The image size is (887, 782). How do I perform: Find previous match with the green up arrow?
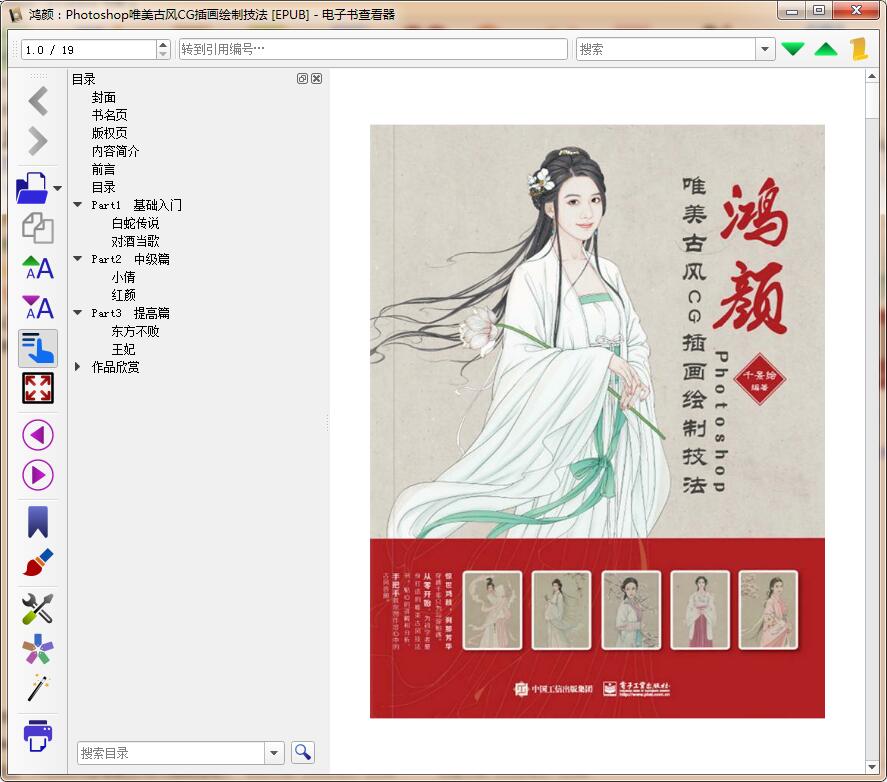pos(826,49)
